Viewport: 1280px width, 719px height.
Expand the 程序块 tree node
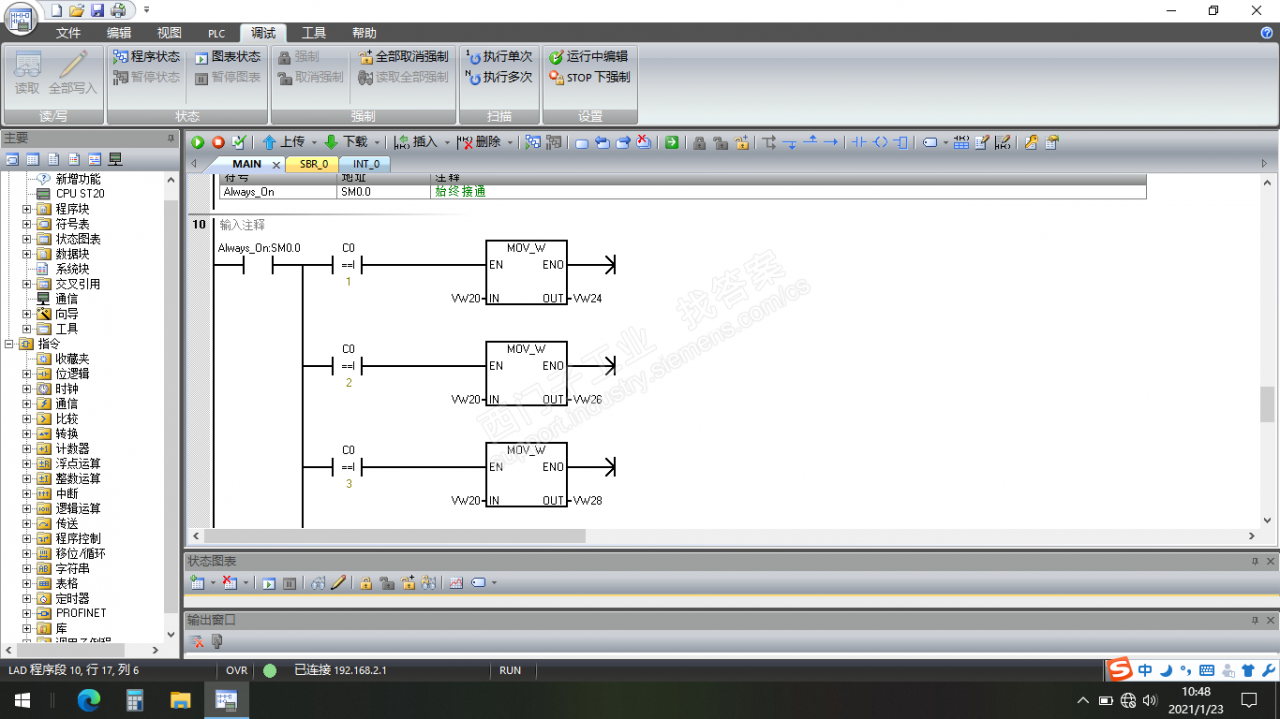point(27,209)
